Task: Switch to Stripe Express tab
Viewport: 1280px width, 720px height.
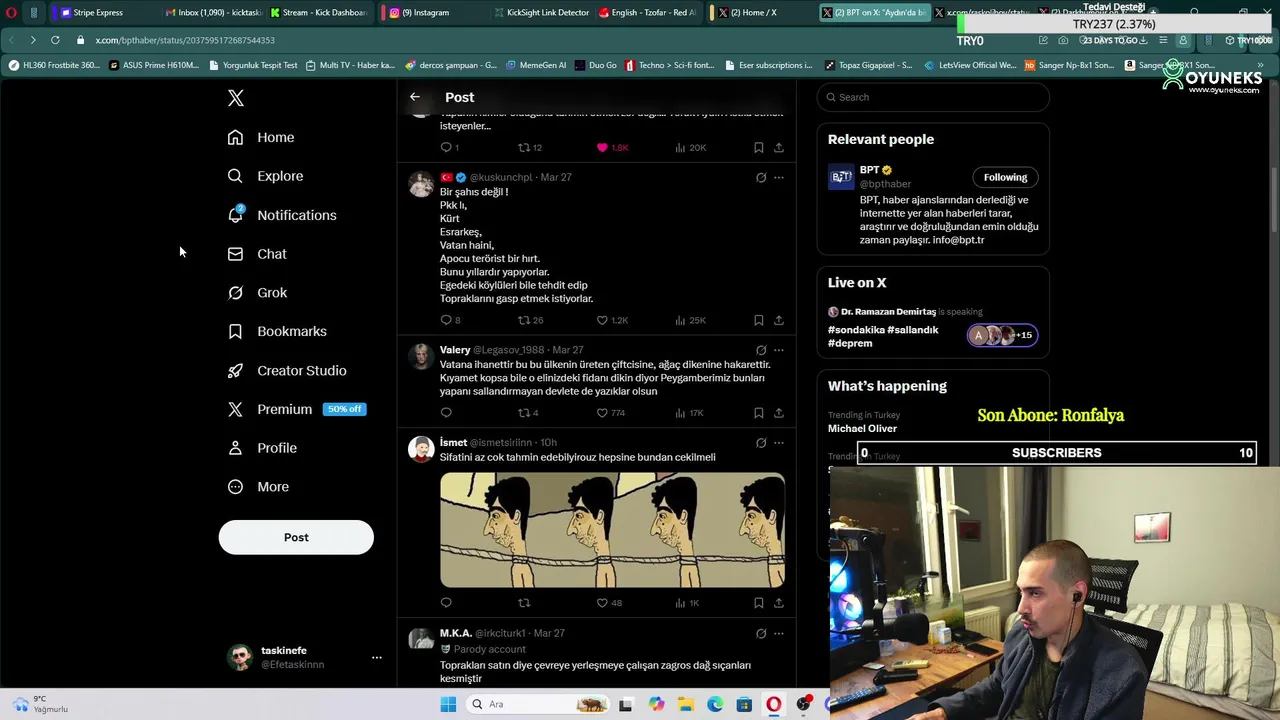Action: pyautogui.click(x=98, y=12)
